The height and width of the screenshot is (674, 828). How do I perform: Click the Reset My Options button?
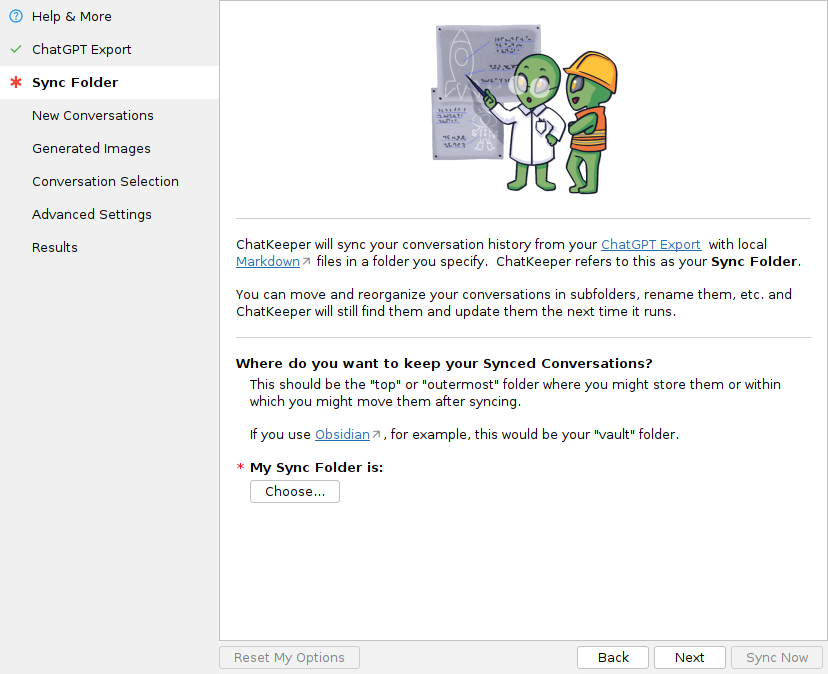tap(289, 657)
